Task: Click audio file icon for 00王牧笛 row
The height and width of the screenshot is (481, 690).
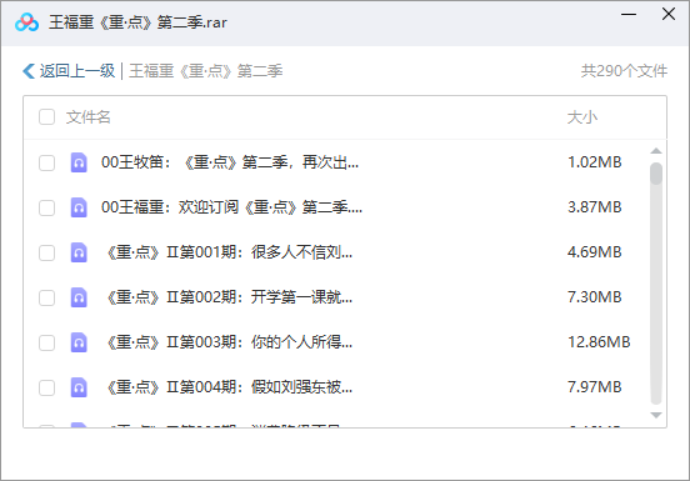Action: [79, 162]
